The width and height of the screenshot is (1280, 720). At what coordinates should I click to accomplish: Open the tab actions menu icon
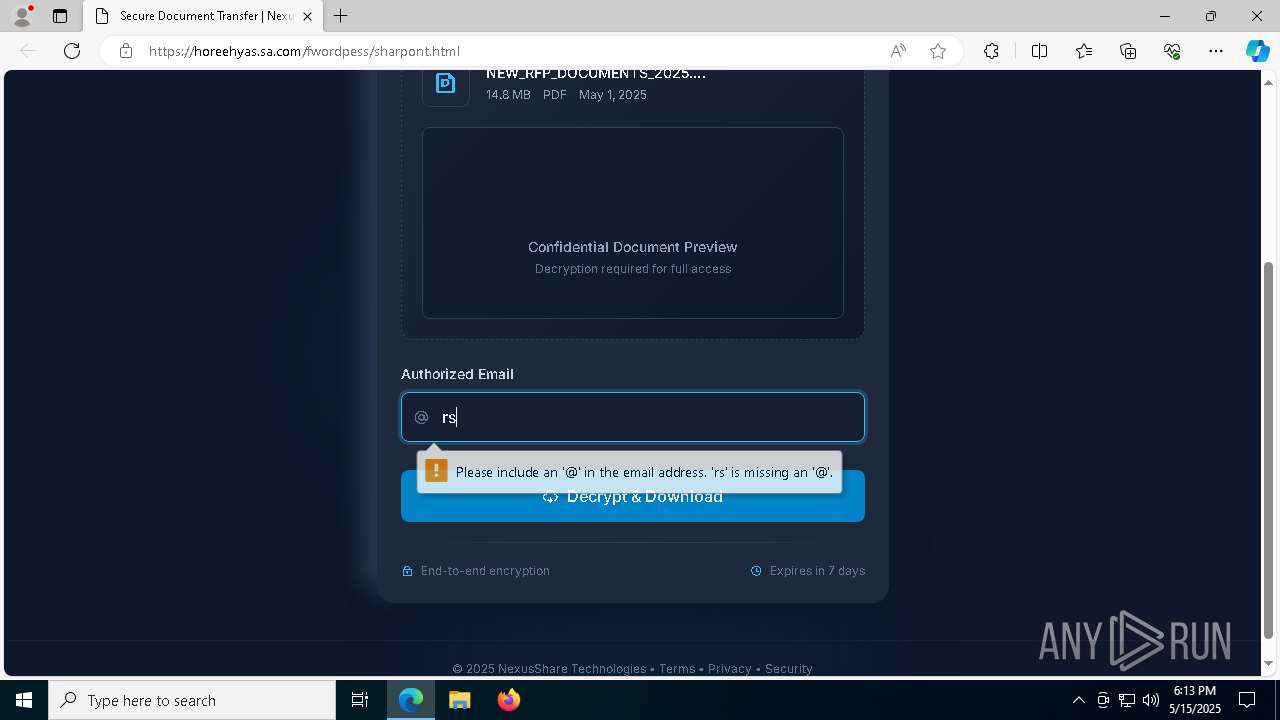pyautogui.click(x=60, y=16)
